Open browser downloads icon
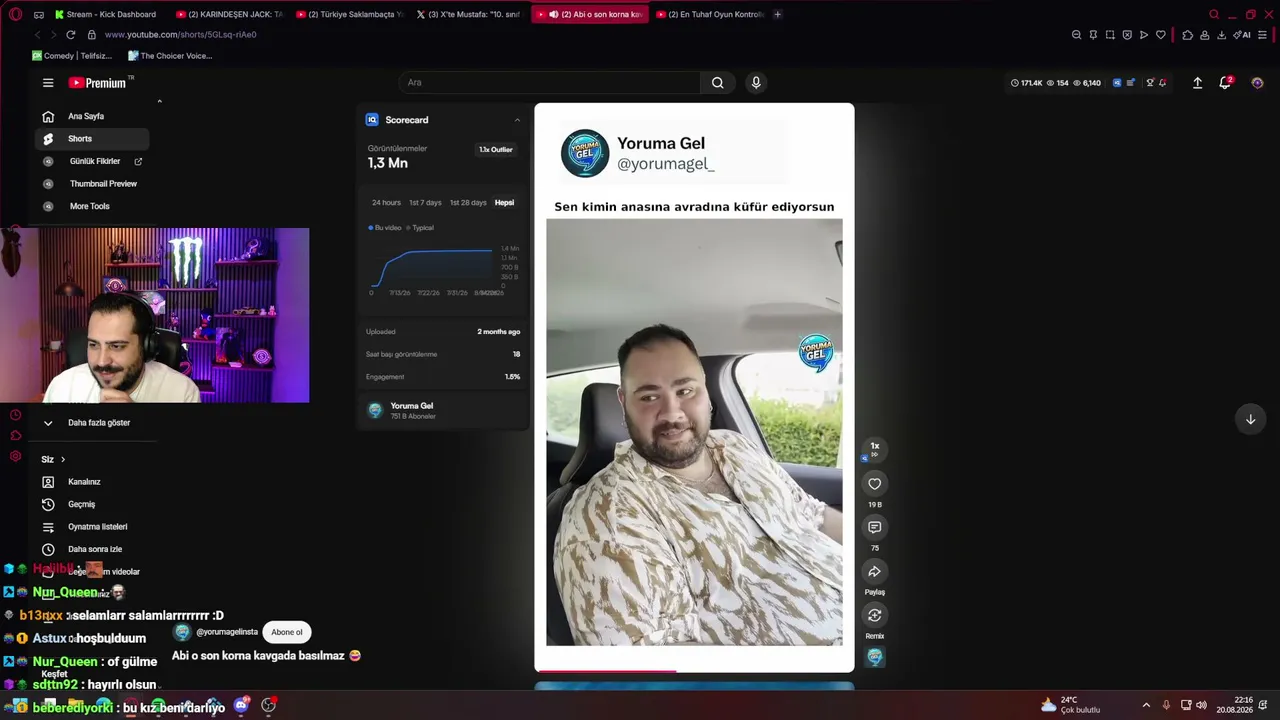Image resolution: width=1280 pixels, height=720 pixels. coord(1221,35)
